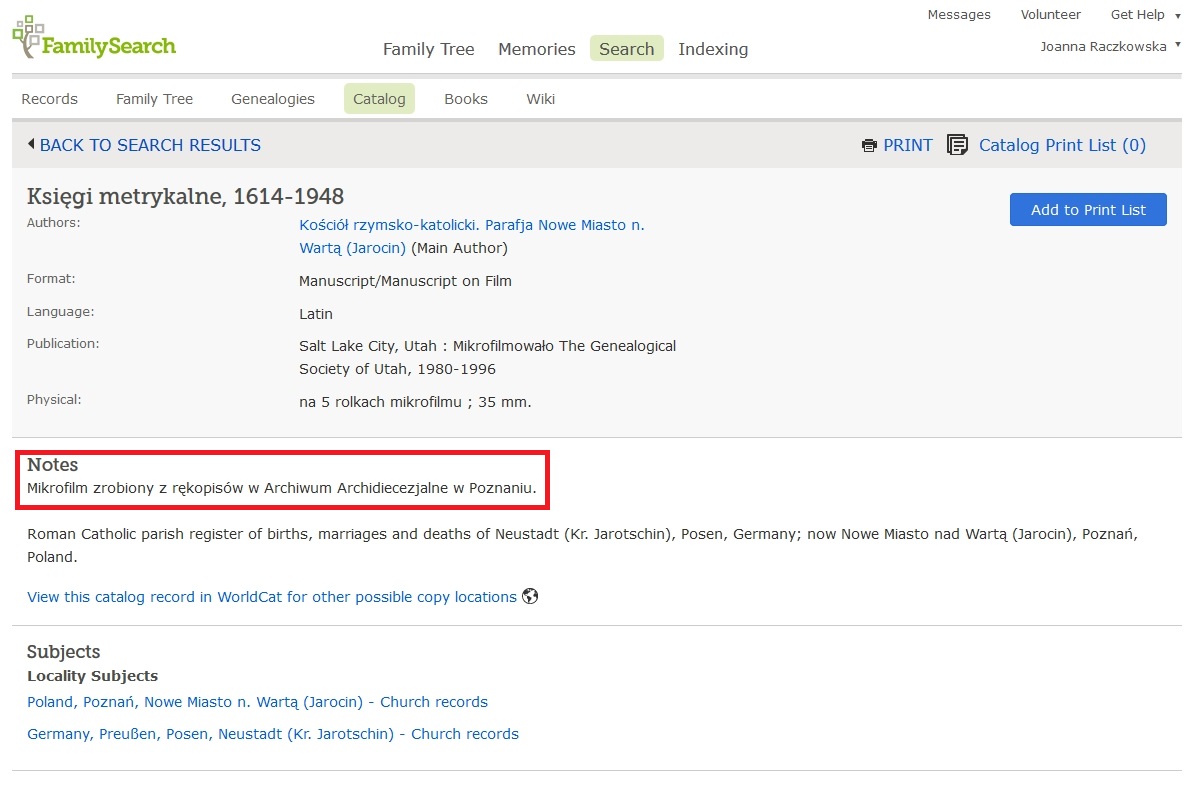Go to the Memories section
The height and width of the screenshot is (787, 1198).
[x=536, y=49]
